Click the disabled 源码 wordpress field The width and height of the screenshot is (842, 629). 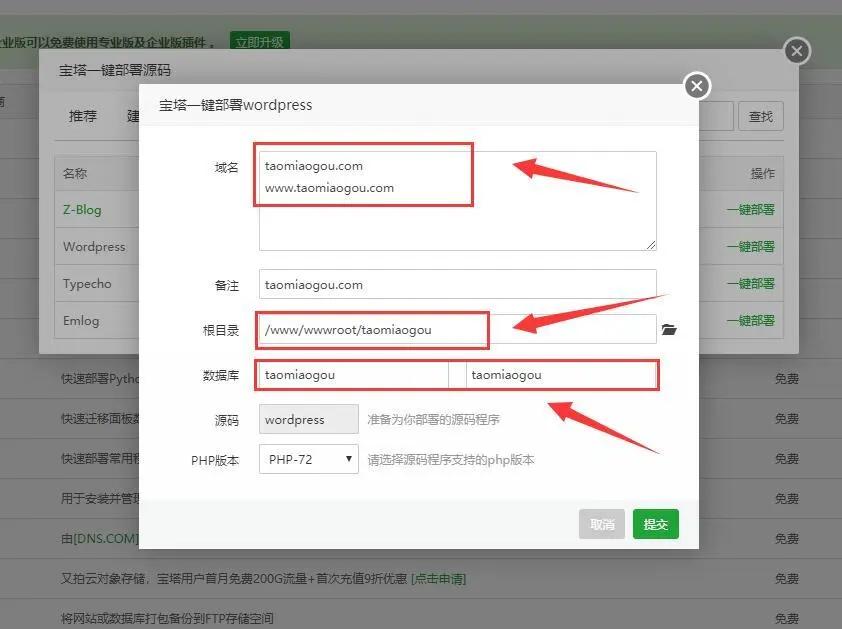tap(309, 419)
